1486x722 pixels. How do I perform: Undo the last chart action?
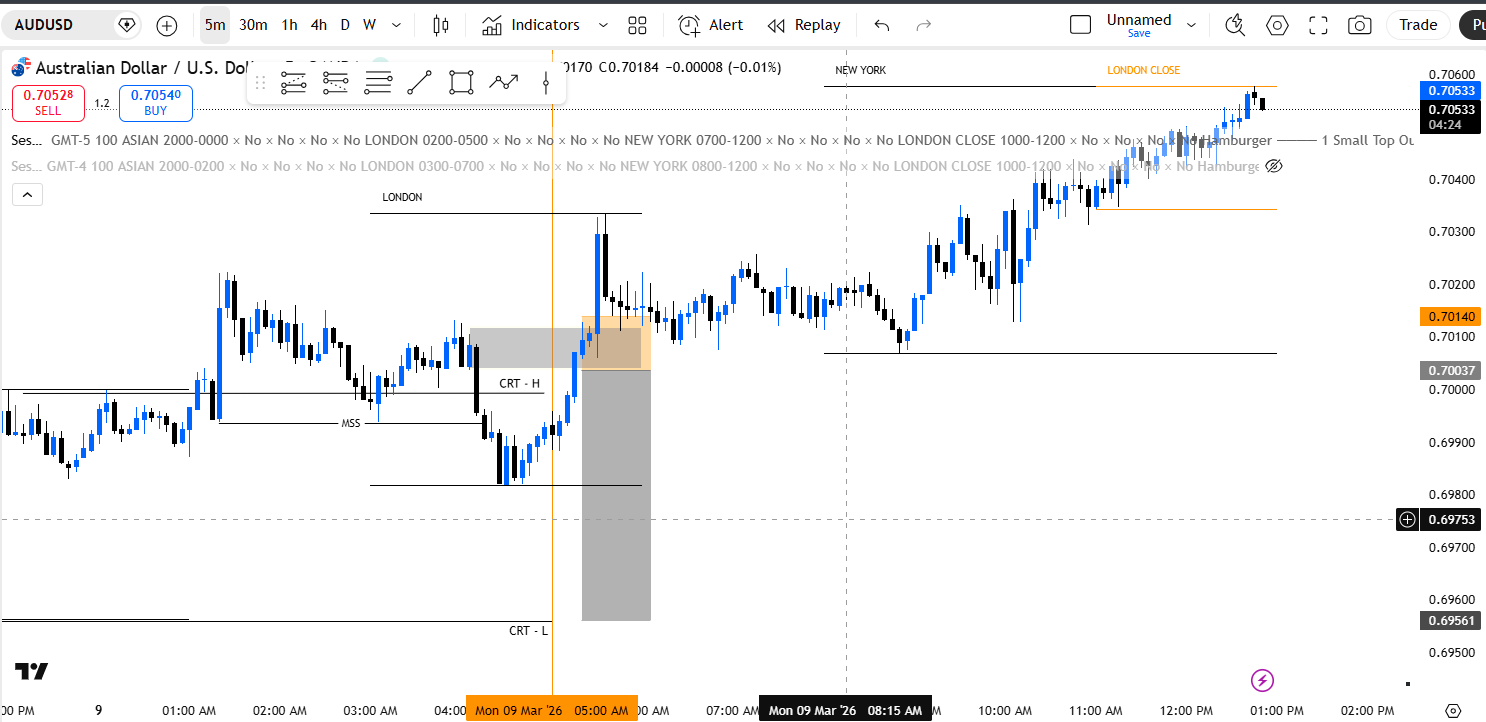881,25
